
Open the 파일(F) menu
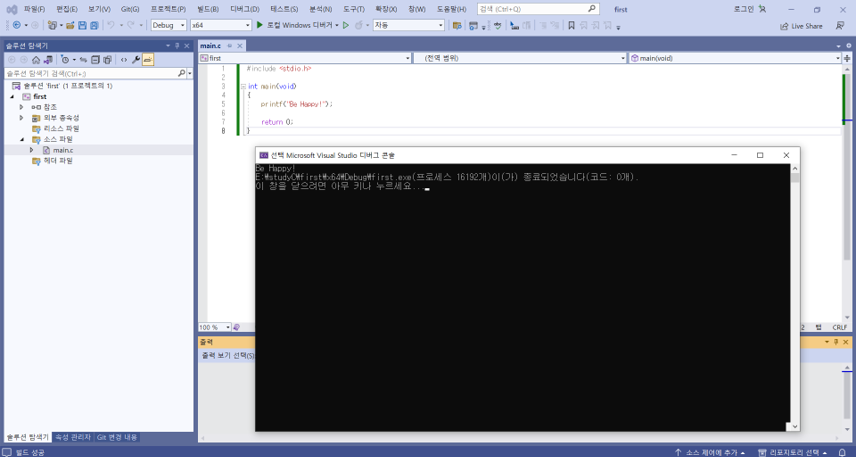34,9
